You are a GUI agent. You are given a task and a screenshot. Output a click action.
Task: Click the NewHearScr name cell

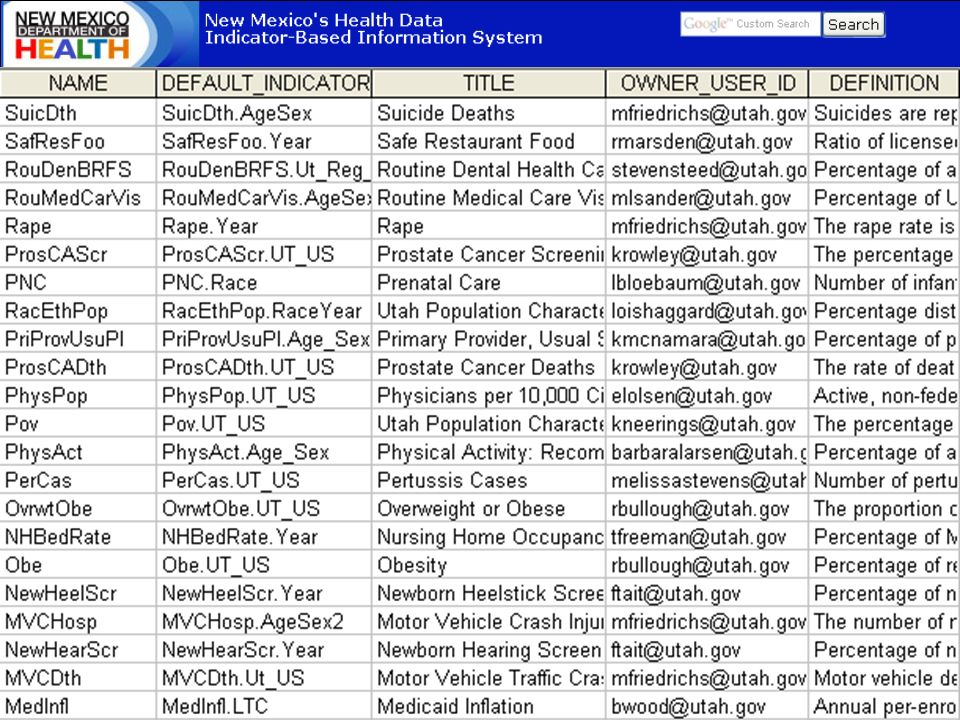click(x=78, y=650)
